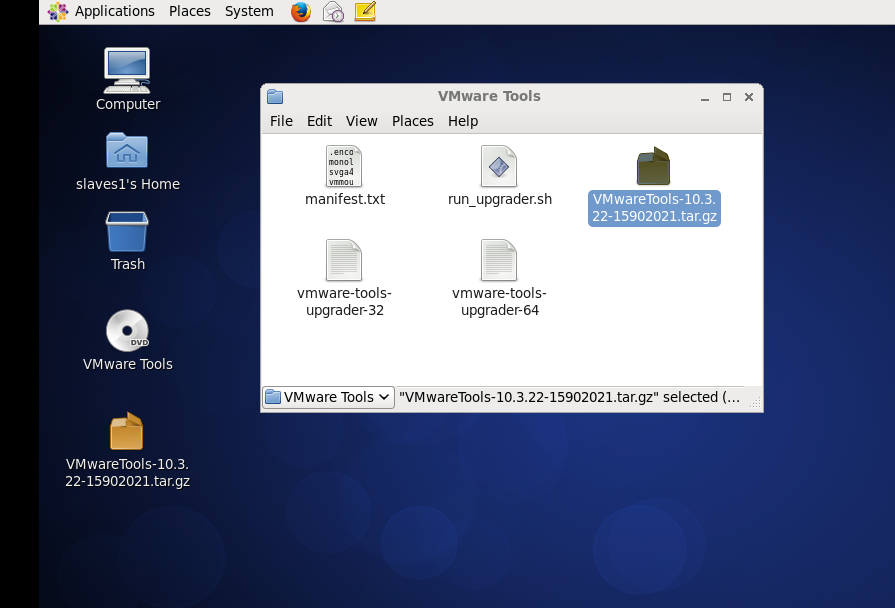Screen dimensions: 895x608
Task: Open slaves1's Home folder on the desktop
Action: (126, 151)
